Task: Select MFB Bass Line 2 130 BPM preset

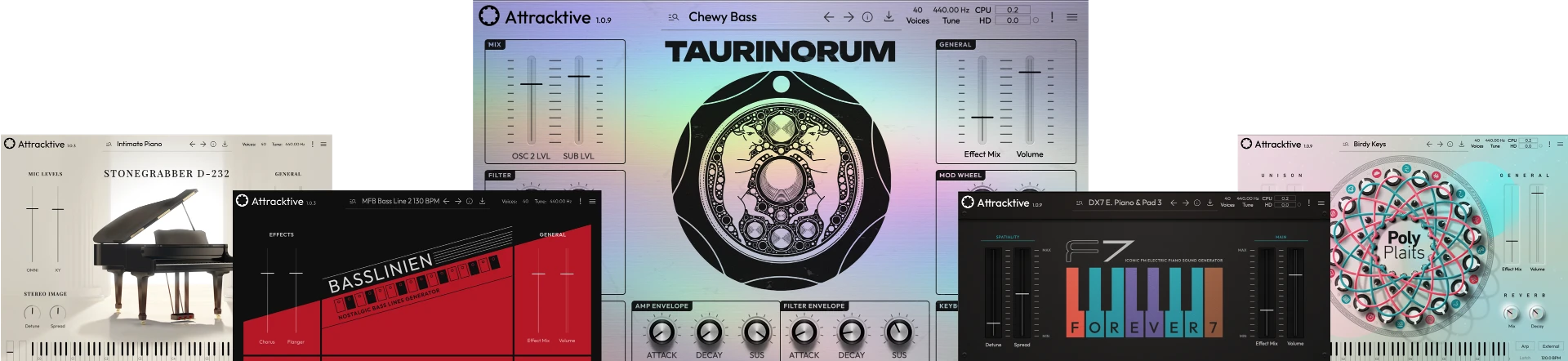Action: click(x=400, y=201)
